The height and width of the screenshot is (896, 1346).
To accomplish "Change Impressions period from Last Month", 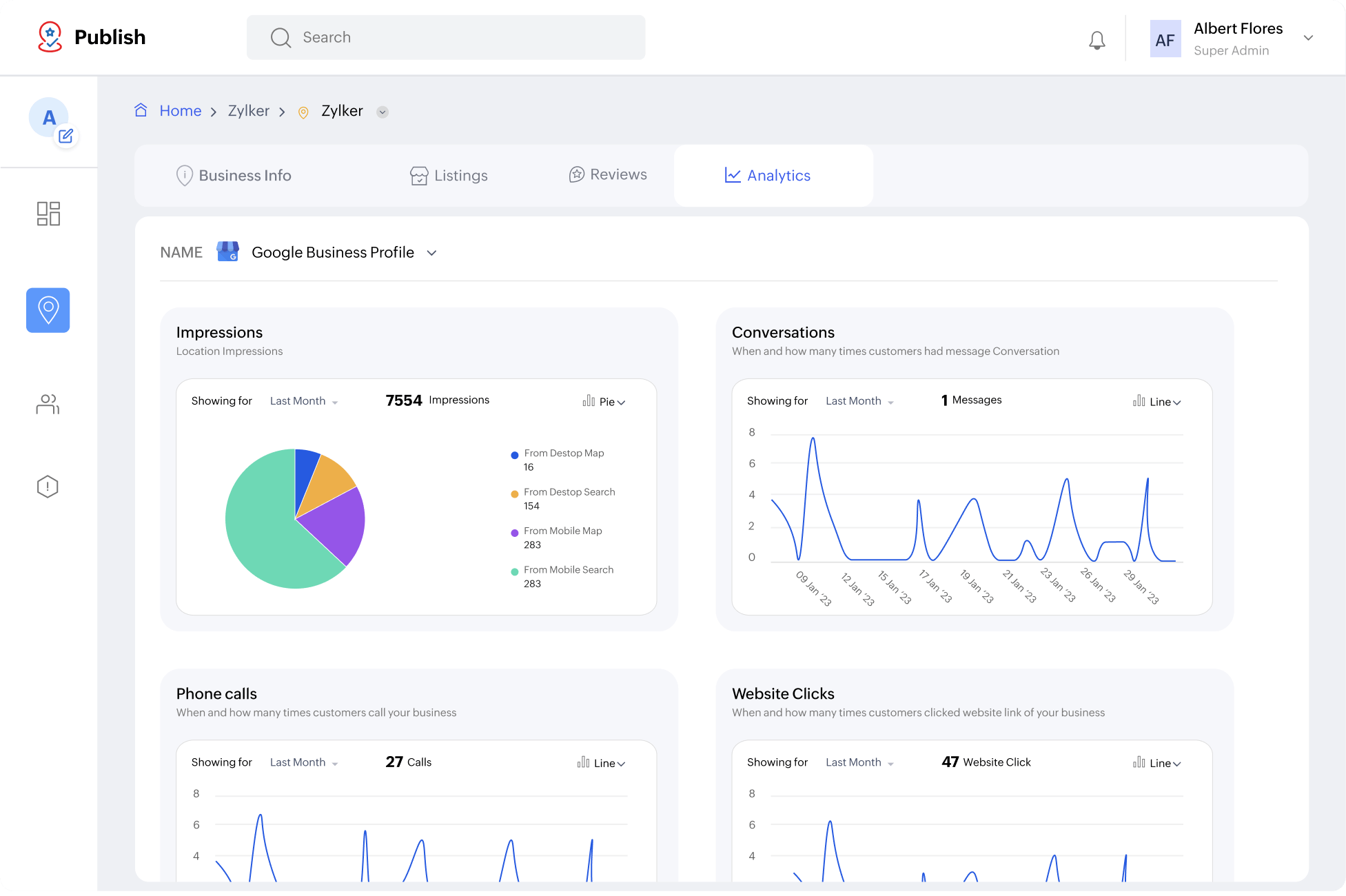I will [304, 401].
